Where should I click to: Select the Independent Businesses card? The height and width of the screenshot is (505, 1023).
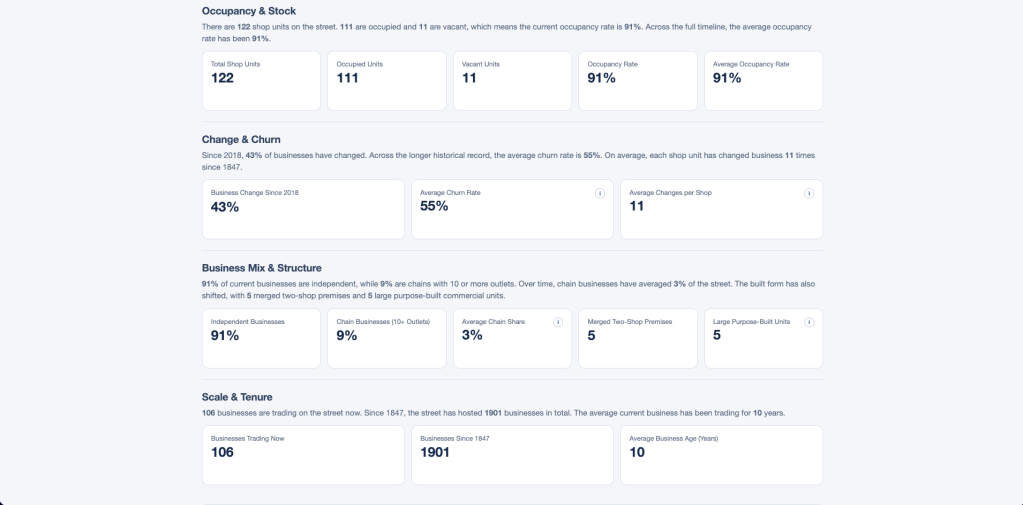[x=261, y=338]
